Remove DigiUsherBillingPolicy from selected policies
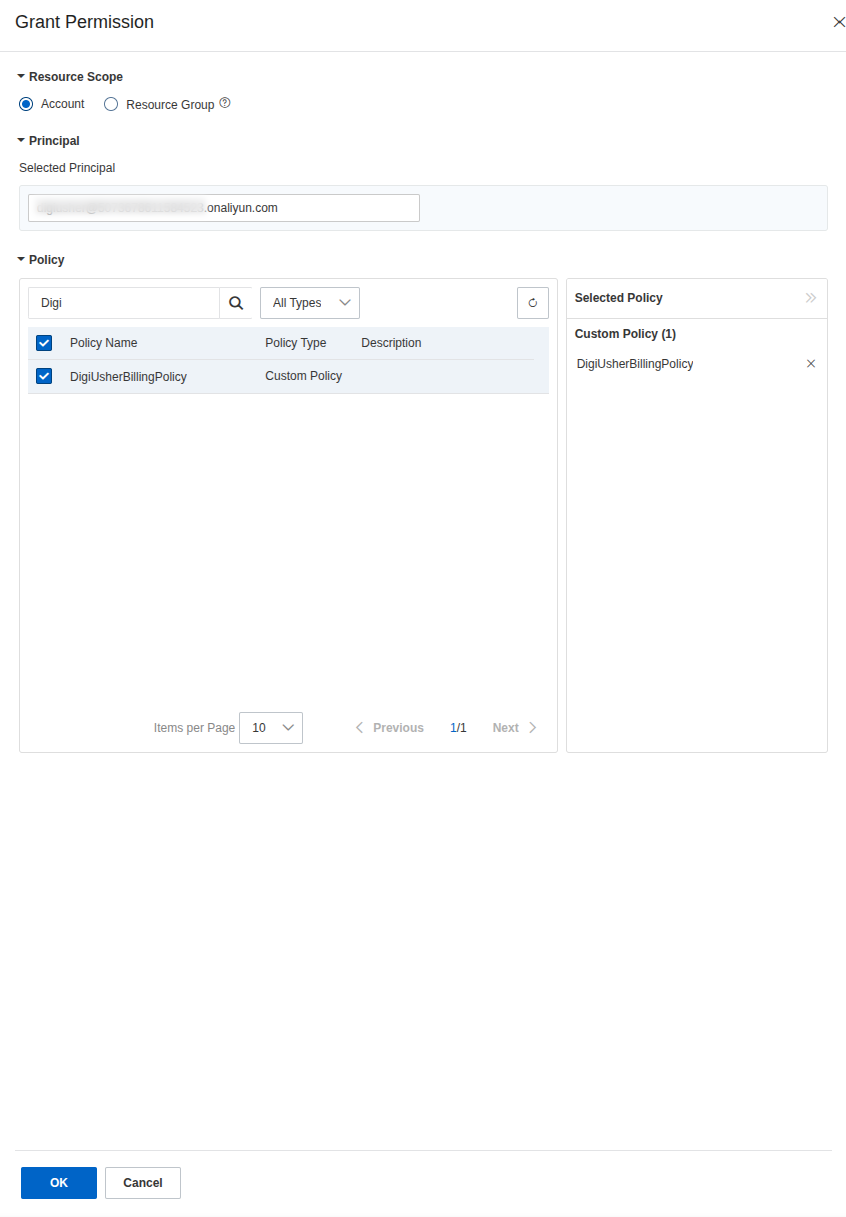Screen dimensions: 846x1217 point(811,364)
